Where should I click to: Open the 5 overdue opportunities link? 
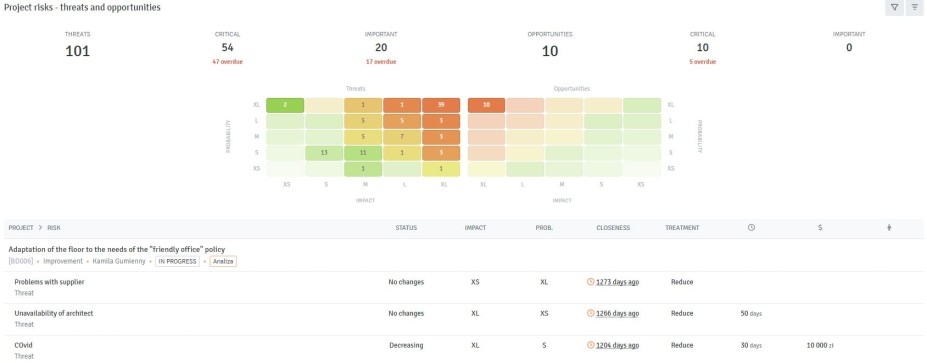pos(702,61)
